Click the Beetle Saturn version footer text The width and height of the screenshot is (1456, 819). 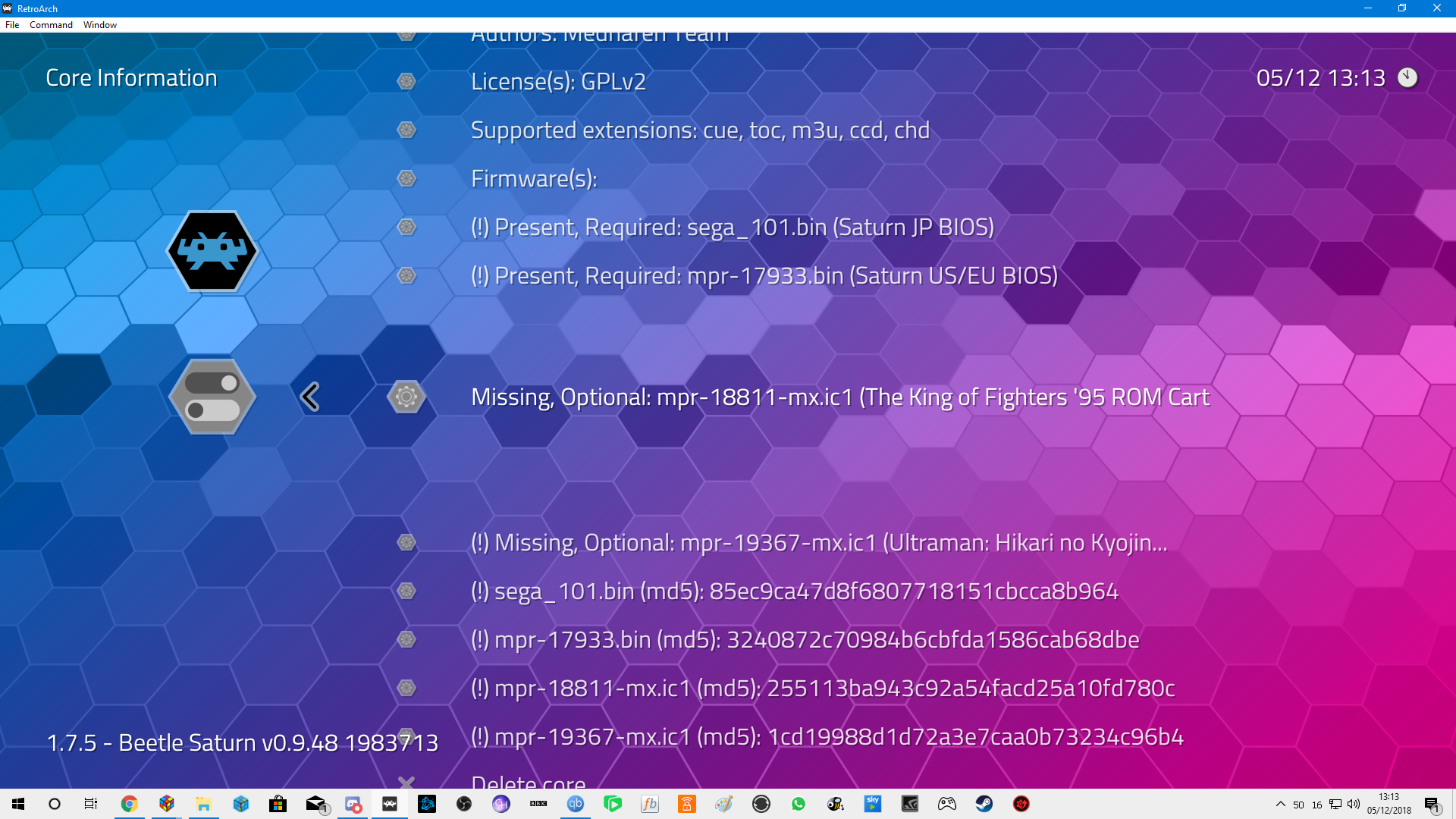[243, 742]
